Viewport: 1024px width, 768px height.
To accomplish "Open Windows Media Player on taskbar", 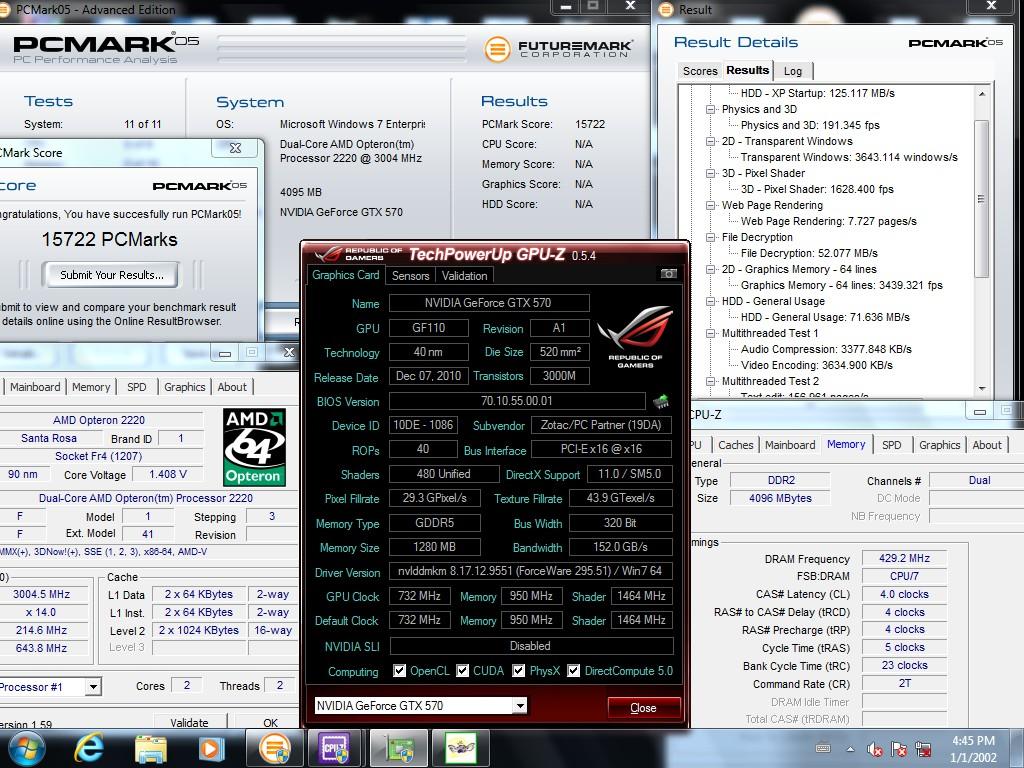I will [x=211, y=748].
